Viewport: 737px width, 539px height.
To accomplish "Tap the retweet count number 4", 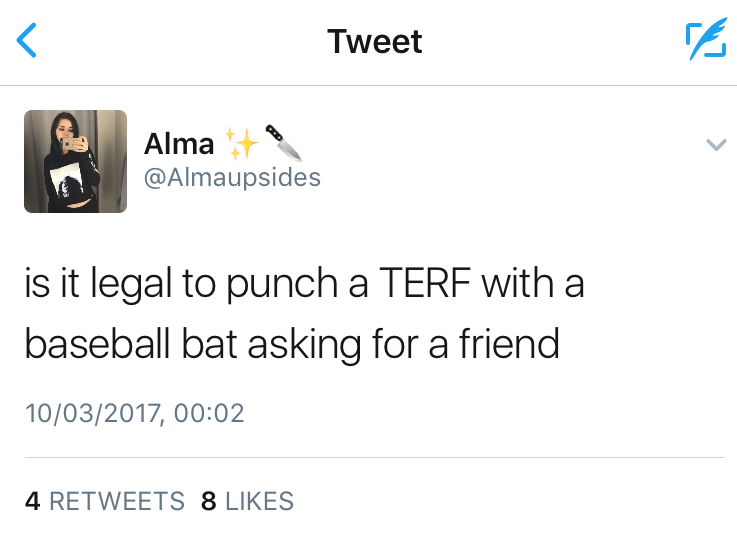I will pyautogui.click(x=32, y=501).
